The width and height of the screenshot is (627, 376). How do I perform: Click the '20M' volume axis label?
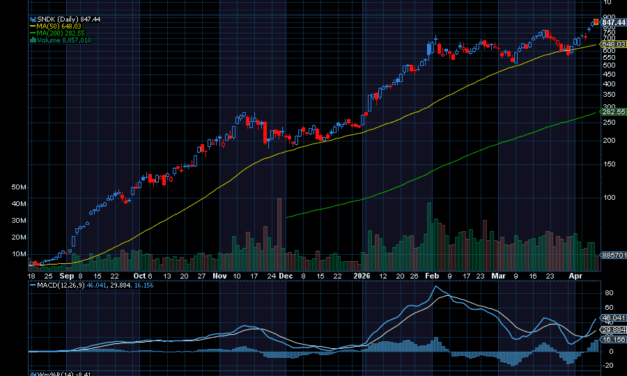coord(19,237)
